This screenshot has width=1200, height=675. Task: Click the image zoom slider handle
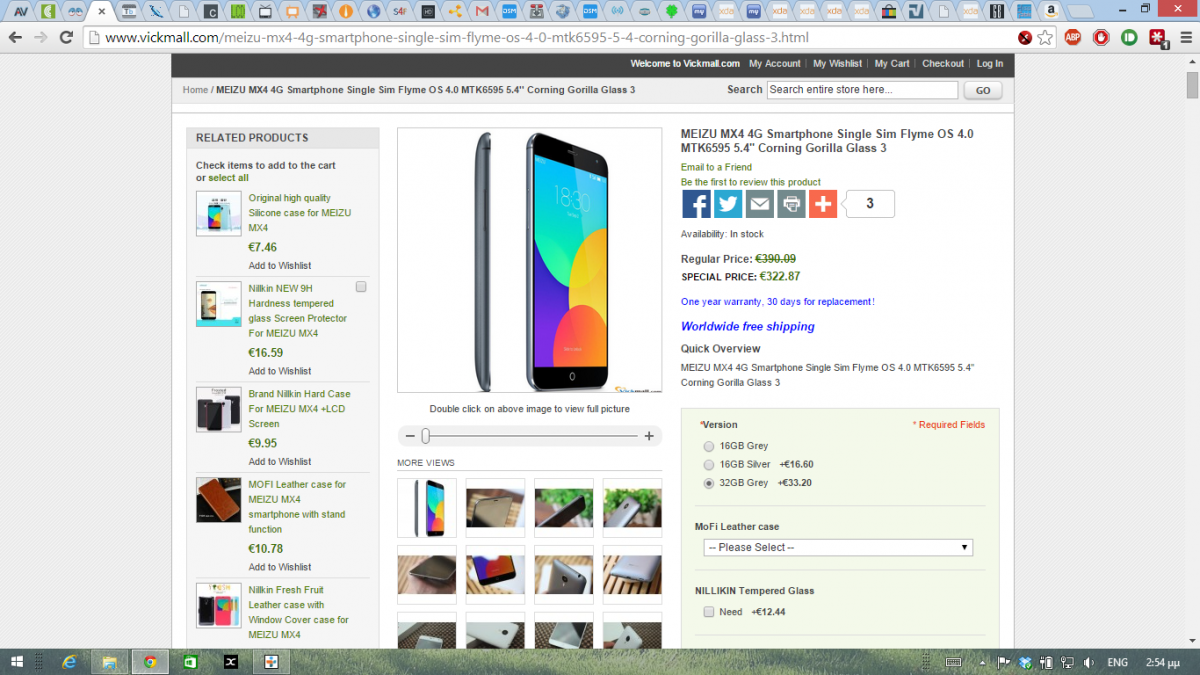click(x=426, y=436)
